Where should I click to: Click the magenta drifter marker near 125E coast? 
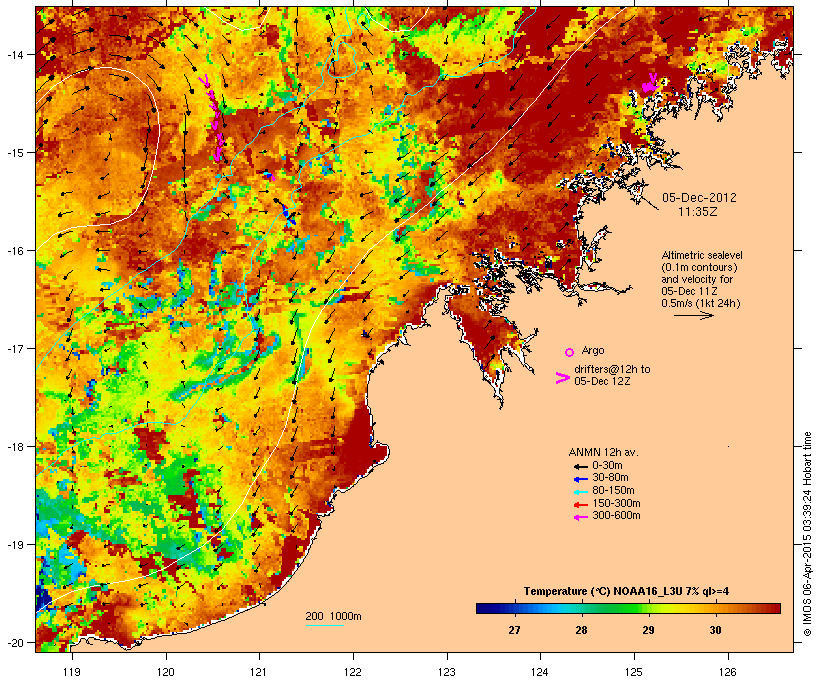pos(650,84)
